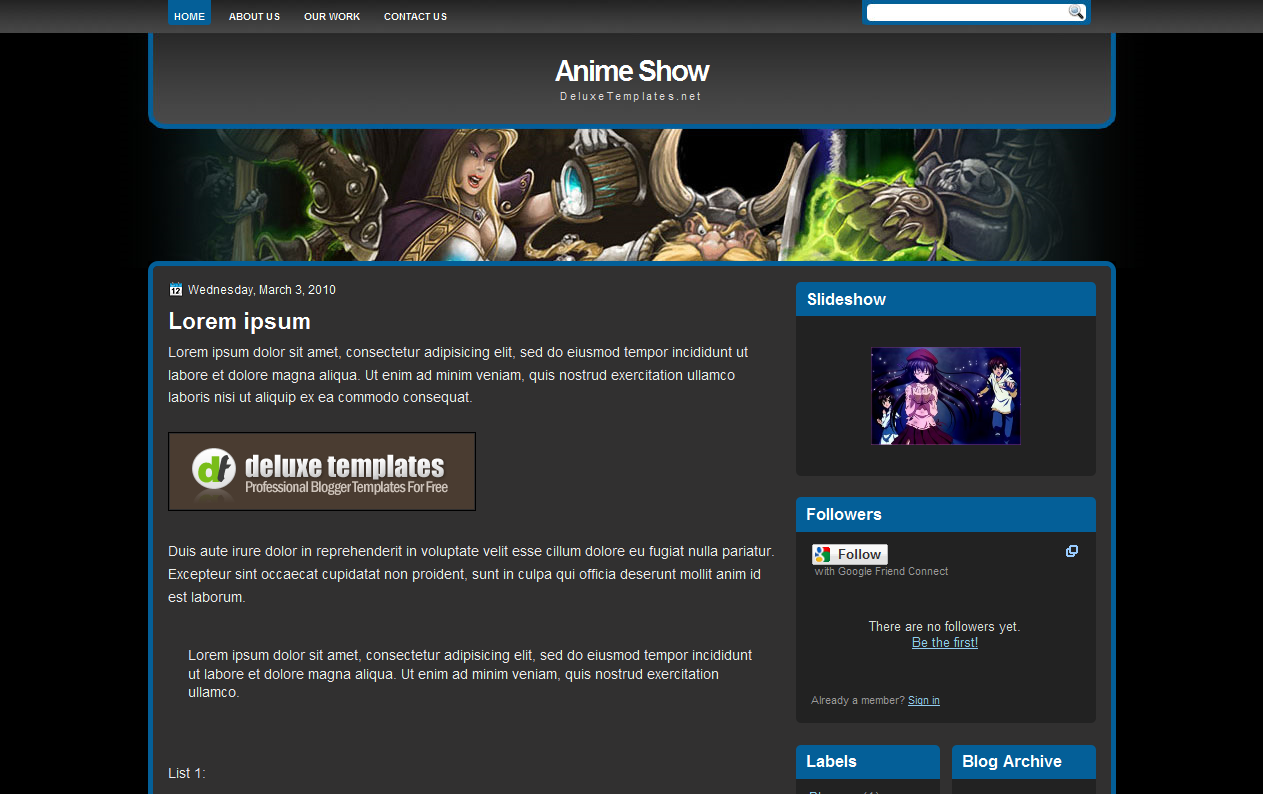Click the Slideshow widget header
The width and height of the screenshot is (1263, 794).
(946, 299)
